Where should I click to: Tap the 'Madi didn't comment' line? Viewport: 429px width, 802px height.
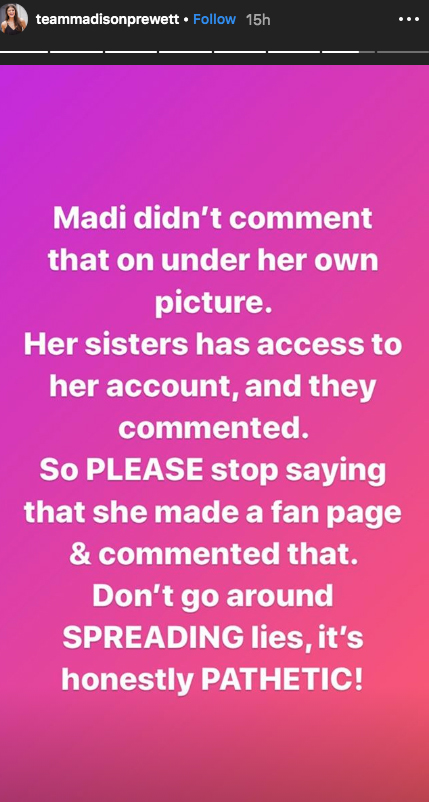213,219
